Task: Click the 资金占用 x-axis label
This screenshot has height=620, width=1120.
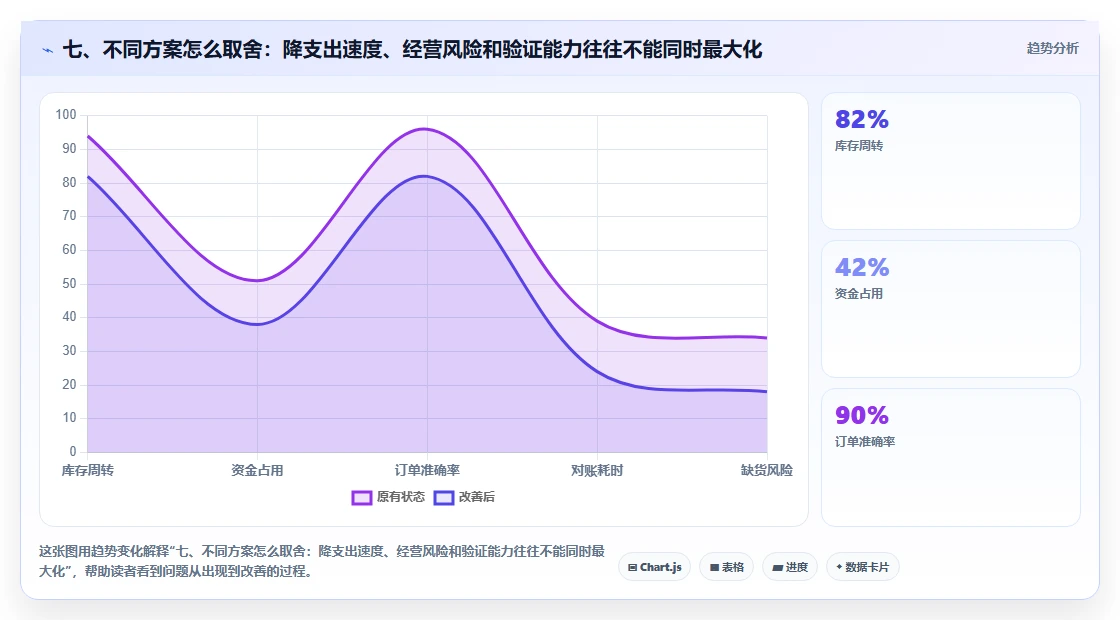Action: (x=257, y=471)
